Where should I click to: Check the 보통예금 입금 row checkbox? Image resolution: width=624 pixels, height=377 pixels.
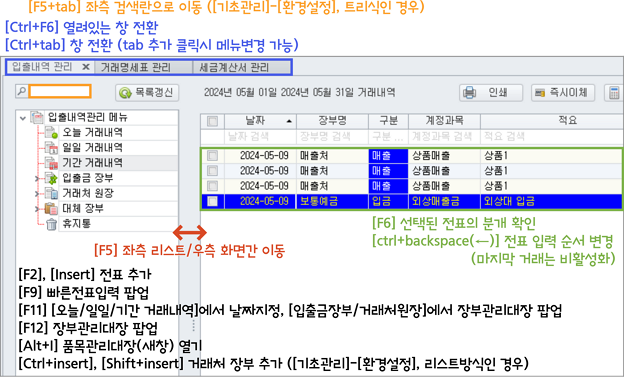click(x=213, y=201)
